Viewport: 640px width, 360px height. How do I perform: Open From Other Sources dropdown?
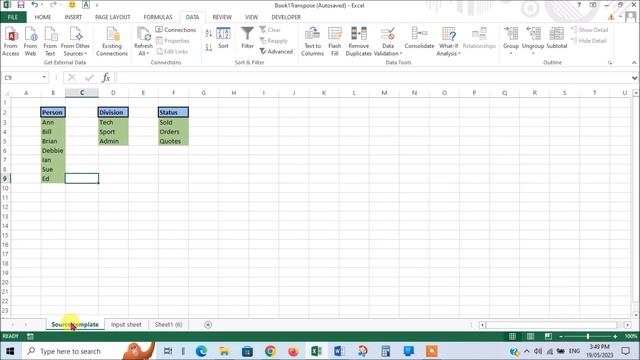point(75,41)
